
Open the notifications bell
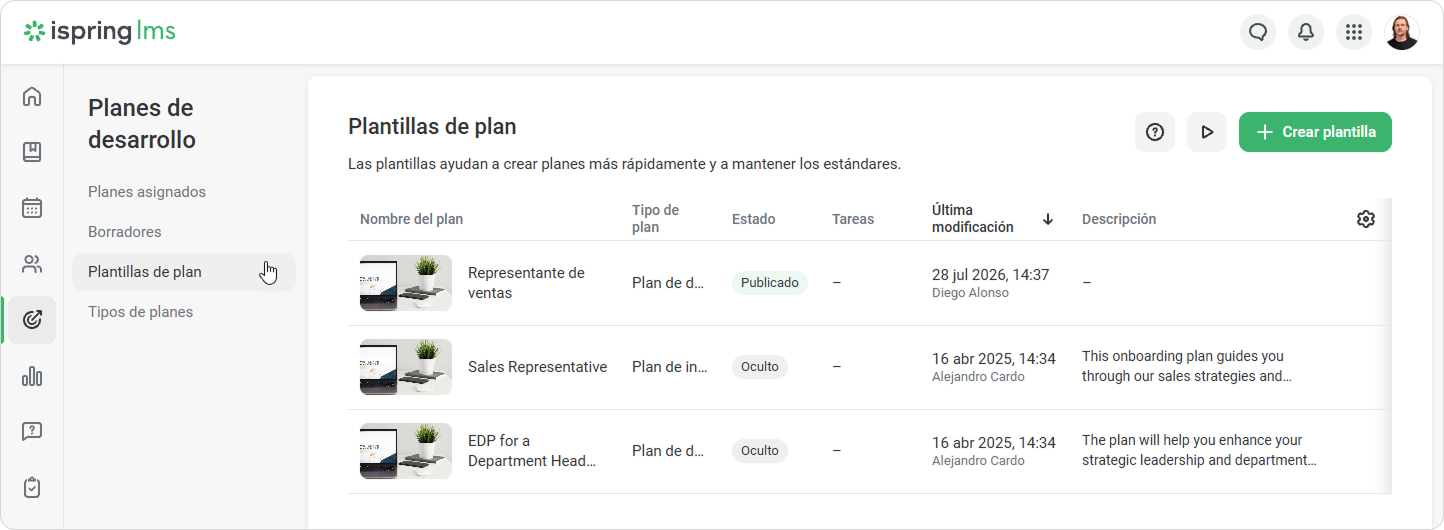pyautogui.click(x=1306, y=32)
